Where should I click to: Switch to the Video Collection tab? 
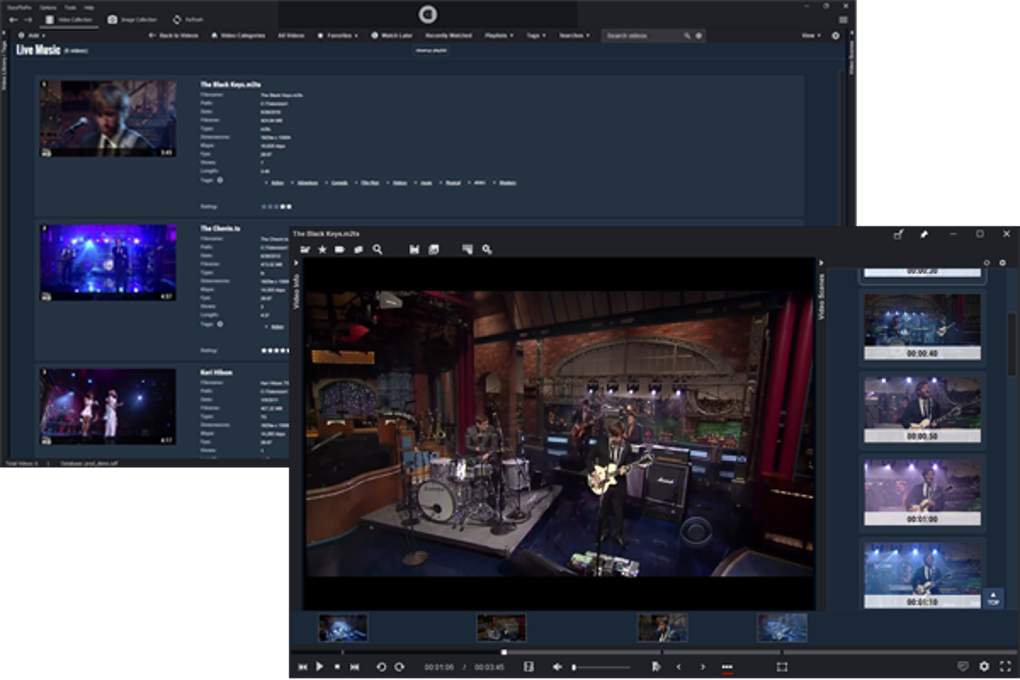click(70, 20)
